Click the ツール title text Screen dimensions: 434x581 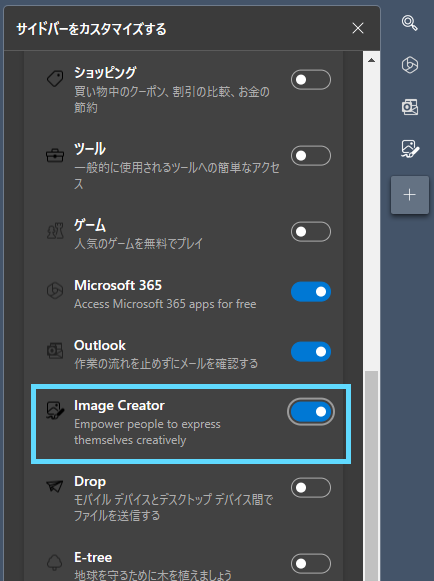tap(90, 149)
